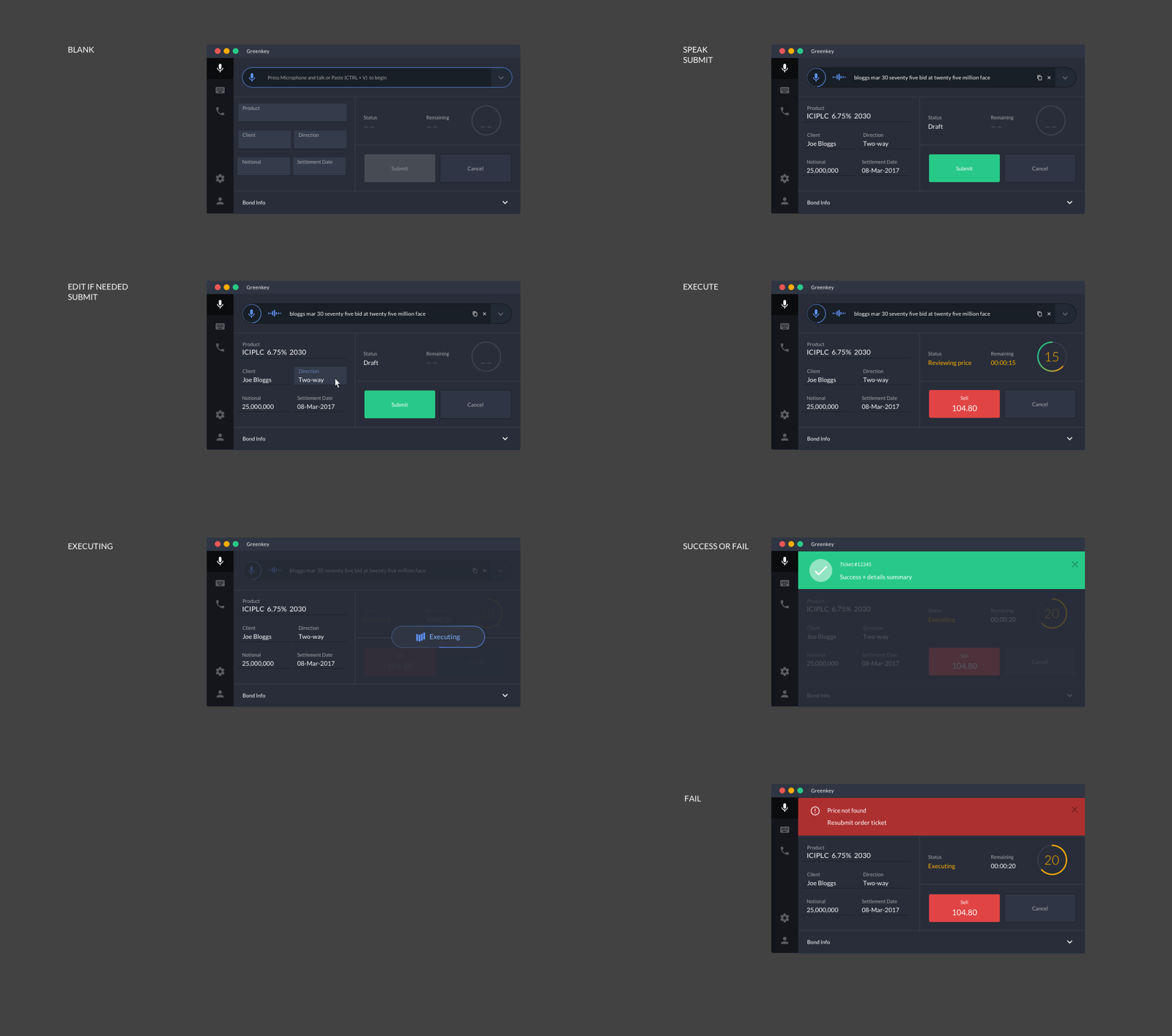This screenshot has height=1036, width=1172.
Task: Click the "Resubmit order ticket" link
Action: pos(856,823)
